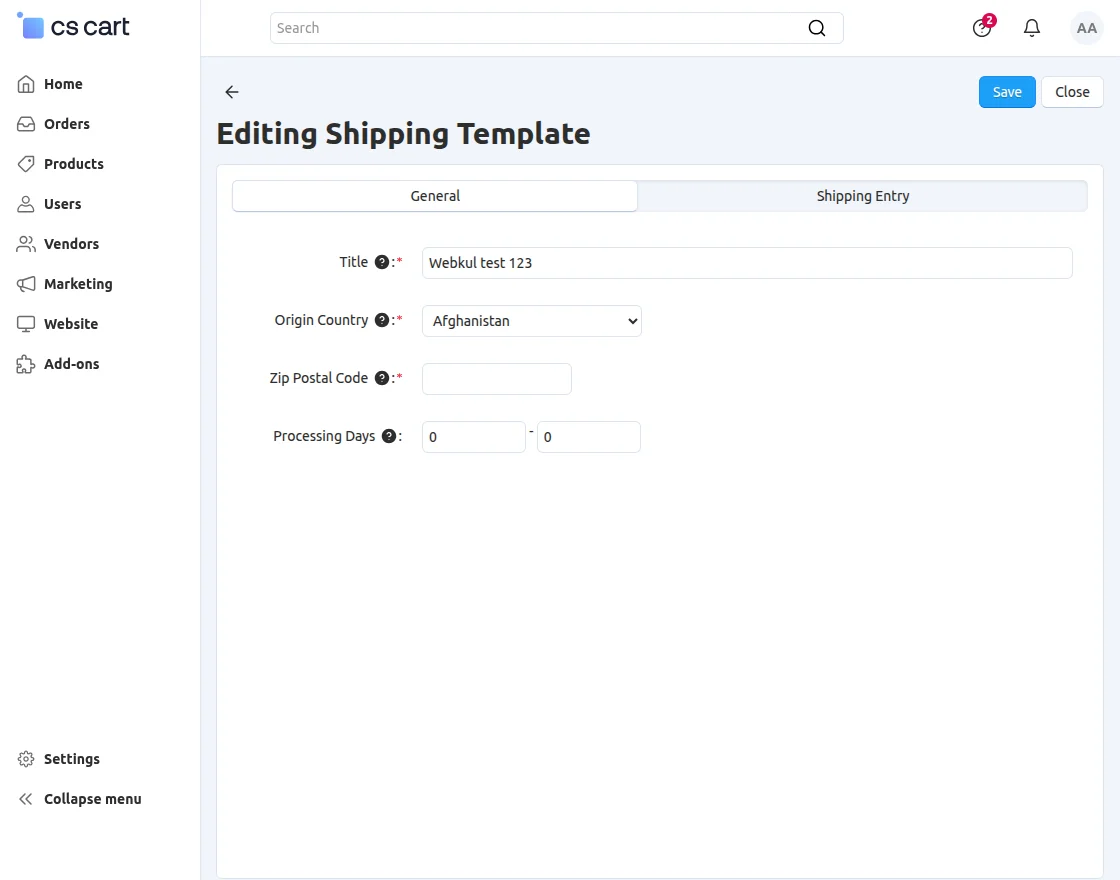Click the Zip Postal Code input

pyautogui.click(x=496, y=379)
